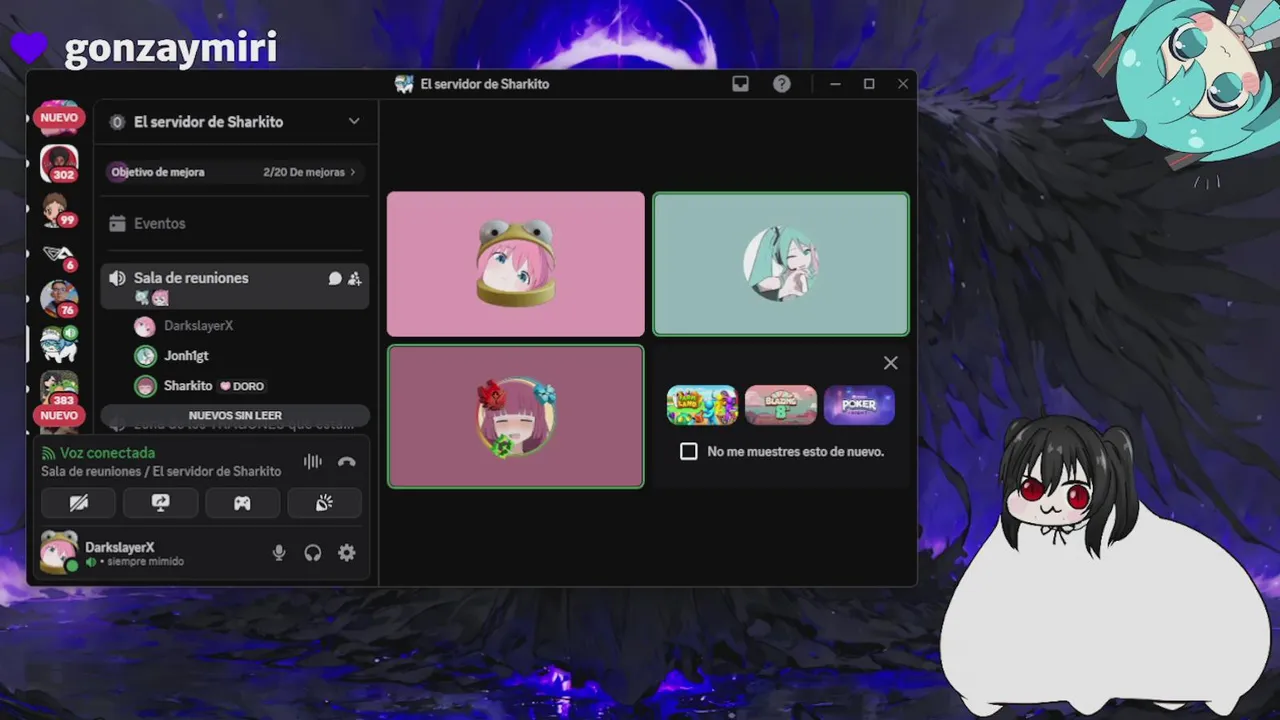Screen dimensions: 1280x720
Task: Click the '2/20 De mejoras' text
Action: coord(304,172)
